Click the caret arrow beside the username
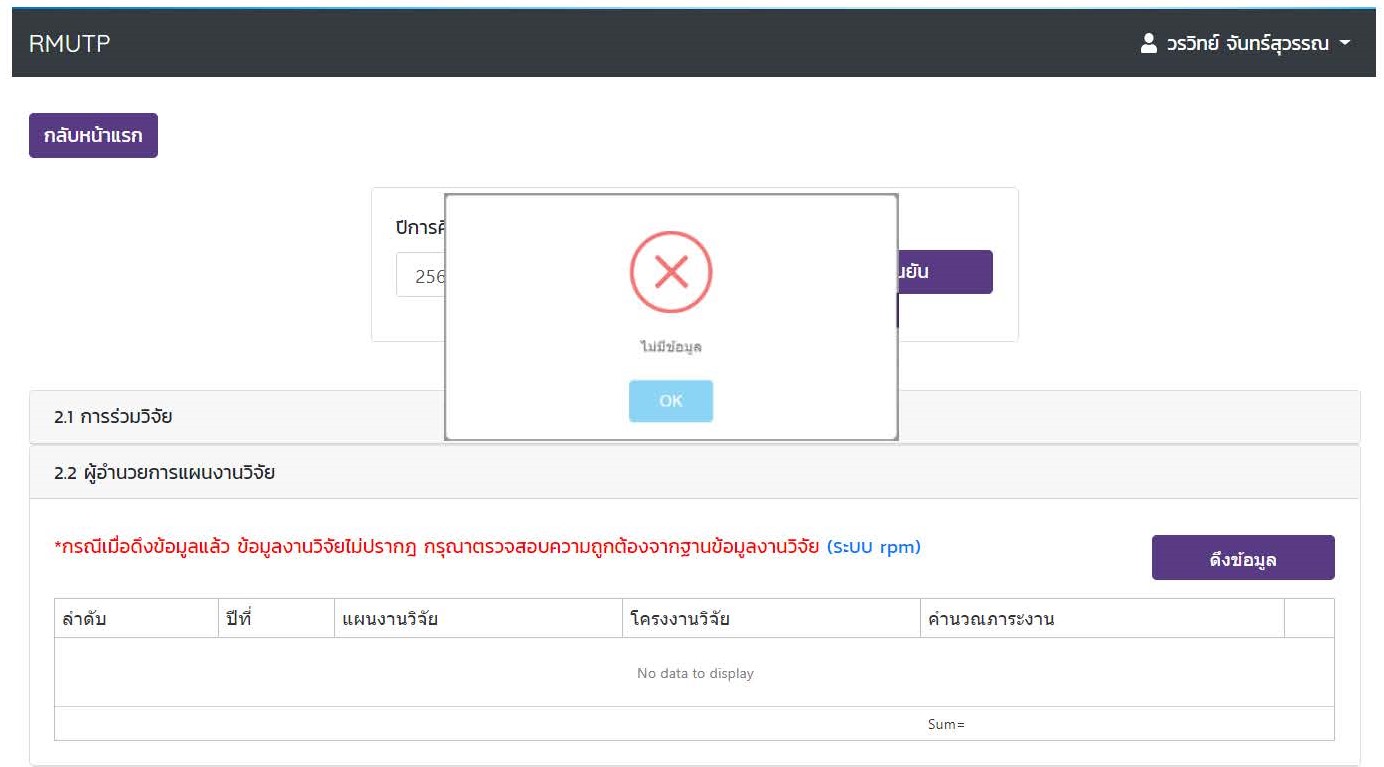Image resolution: width=1384 pixels, height=767 pixels. tap(1344, 44)
